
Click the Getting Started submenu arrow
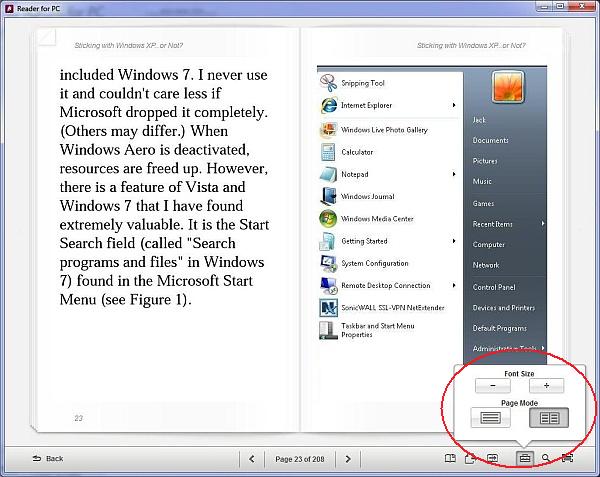pos(454,241)
